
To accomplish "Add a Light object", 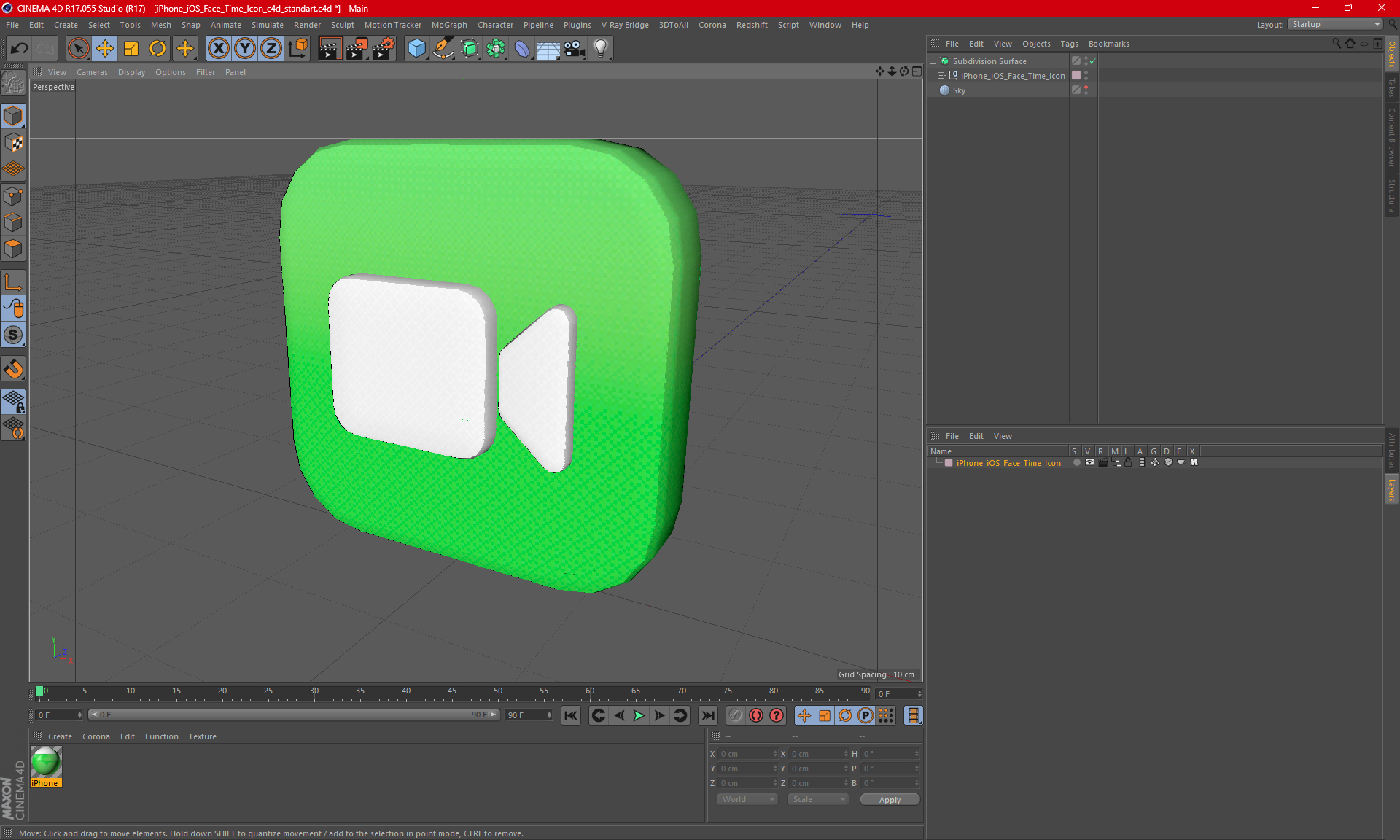I will tap(601, 49).
